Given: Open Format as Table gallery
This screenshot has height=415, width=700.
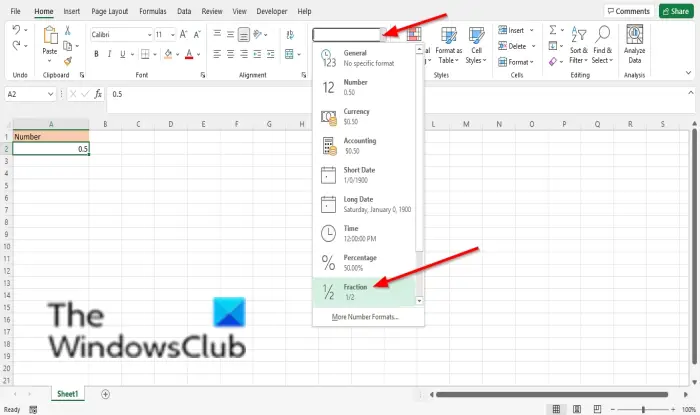Looking at the screenshot, I should (449, 46).
